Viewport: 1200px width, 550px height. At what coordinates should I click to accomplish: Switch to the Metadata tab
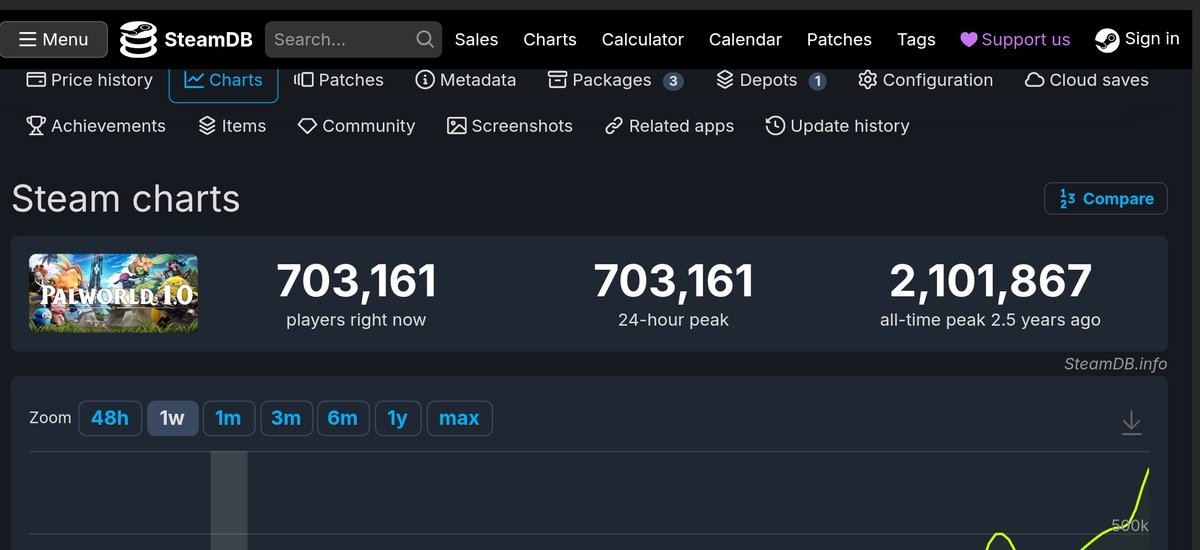[x=466, y=80]
